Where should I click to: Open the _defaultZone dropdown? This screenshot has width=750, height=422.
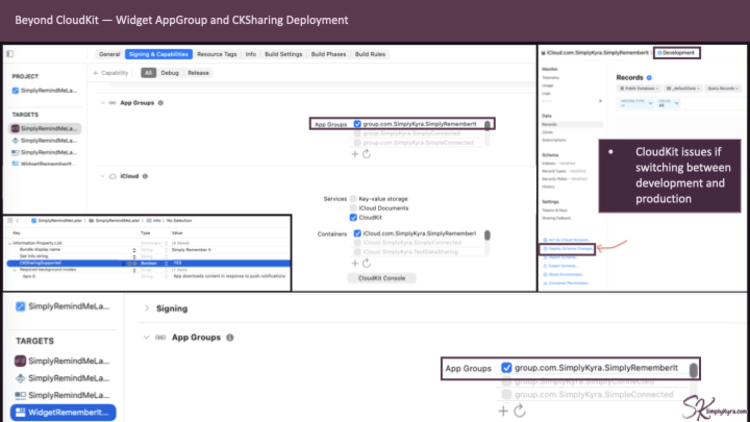pyautogui.click(x=684, y=89)
